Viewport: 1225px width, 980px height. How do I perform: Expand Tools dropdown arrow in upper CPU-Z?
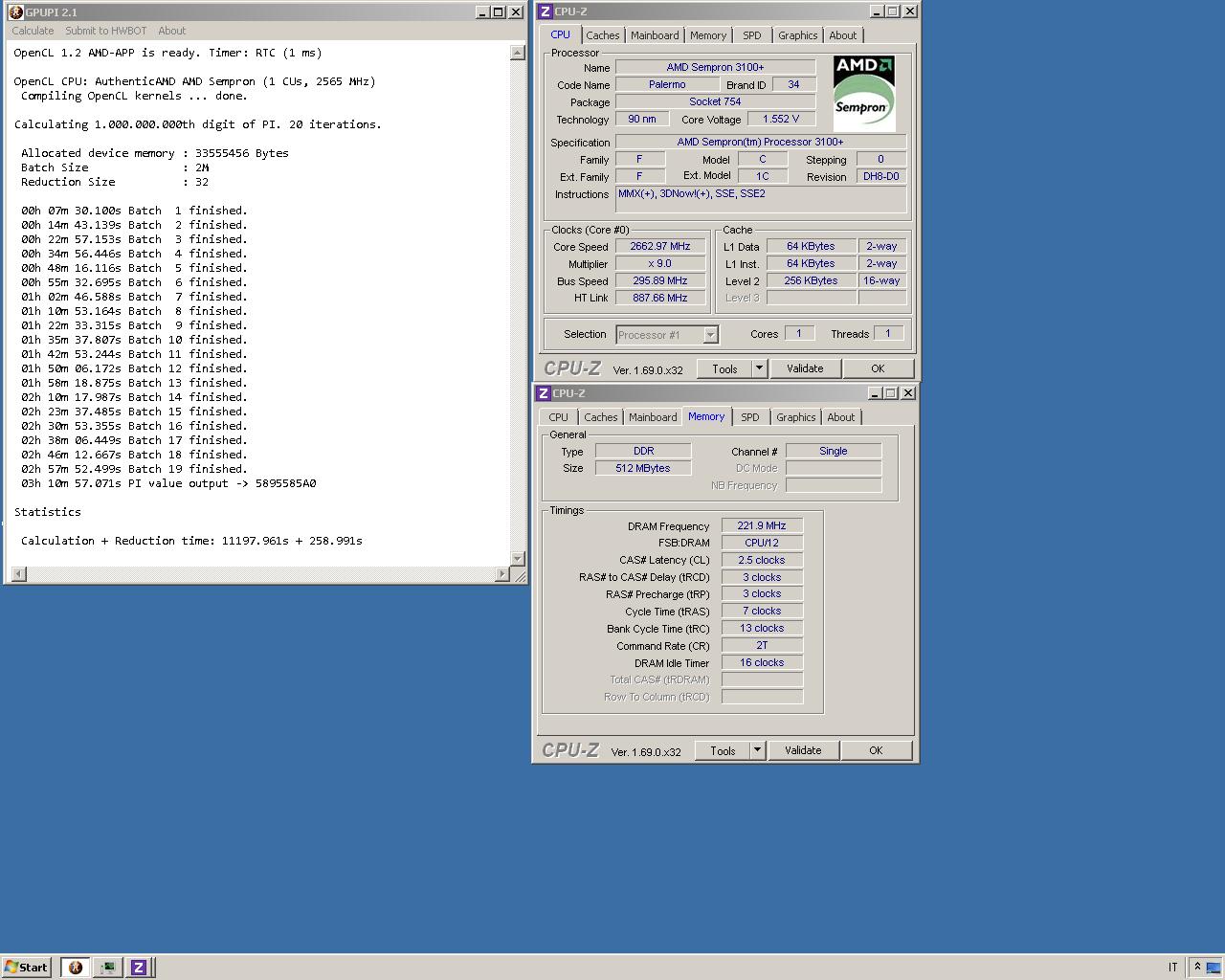coord(759,368)
